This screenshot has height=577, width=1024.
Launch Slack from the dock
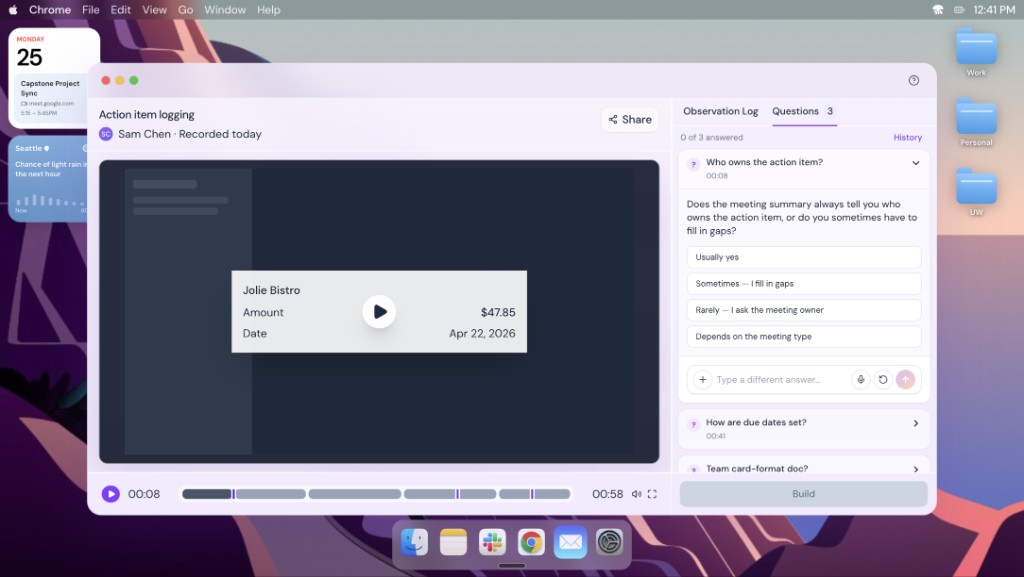492,542
